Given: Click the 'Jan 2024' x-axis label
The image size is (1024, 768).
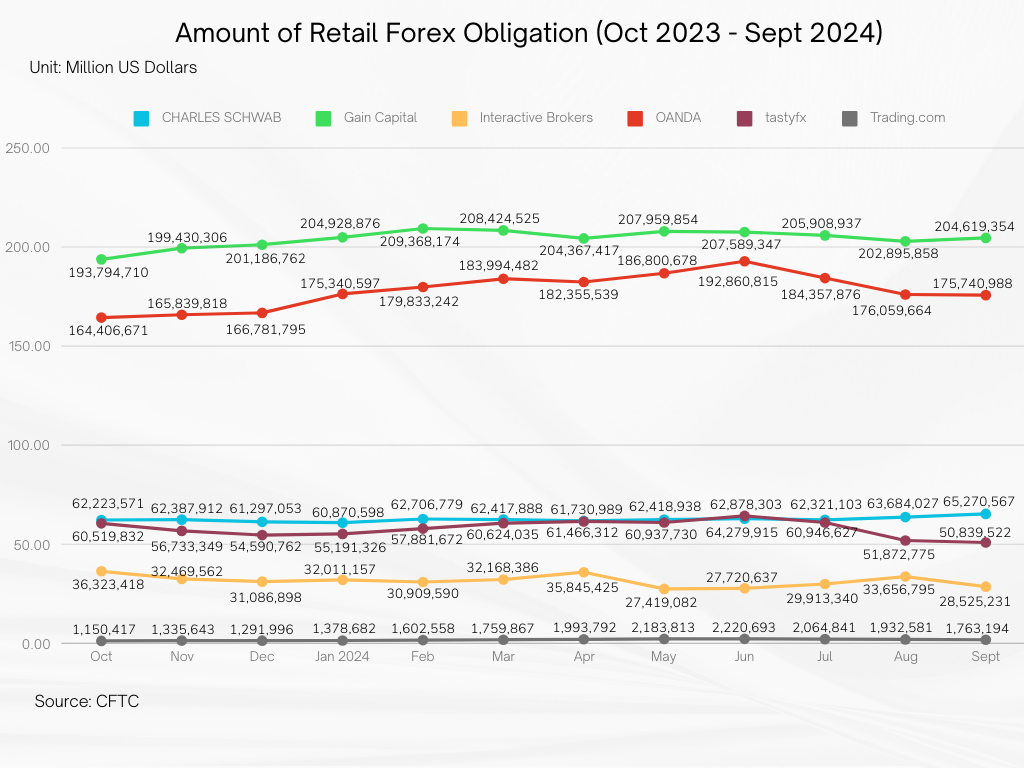Looking at the screenshot, I should pyautogui.click(x=342, y=656).
